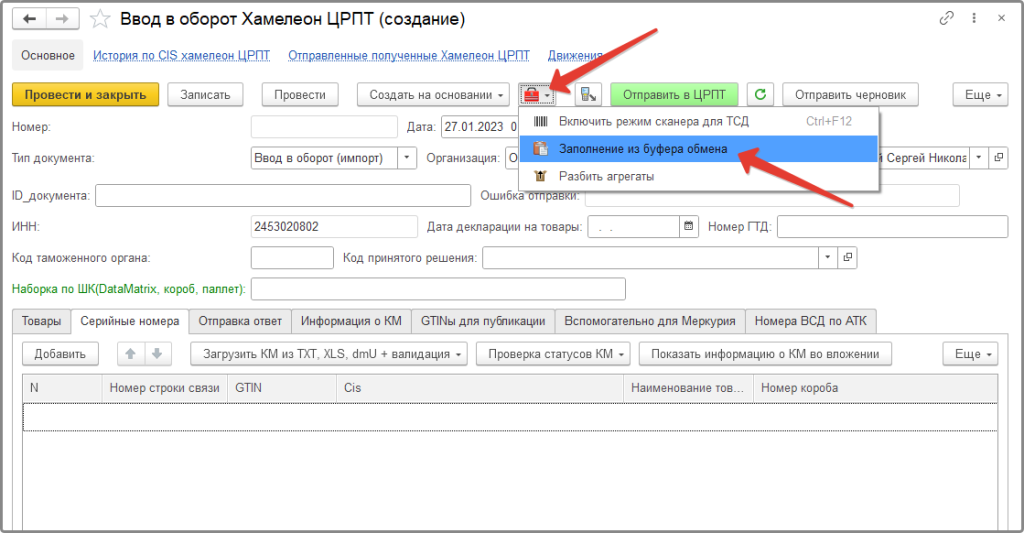Click Провести и закрыть button

coord(86,95)
